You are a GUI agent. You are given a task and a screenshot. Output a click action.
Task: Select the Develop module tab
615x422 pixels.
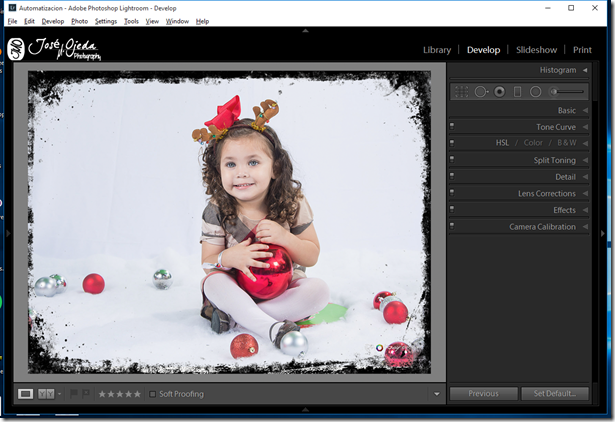pos(483,50)
